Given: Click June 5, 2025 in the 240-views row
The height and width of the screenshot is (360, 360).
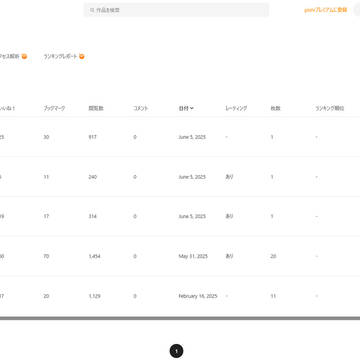Looking at the screenshot, I should (x=192, y=177).
